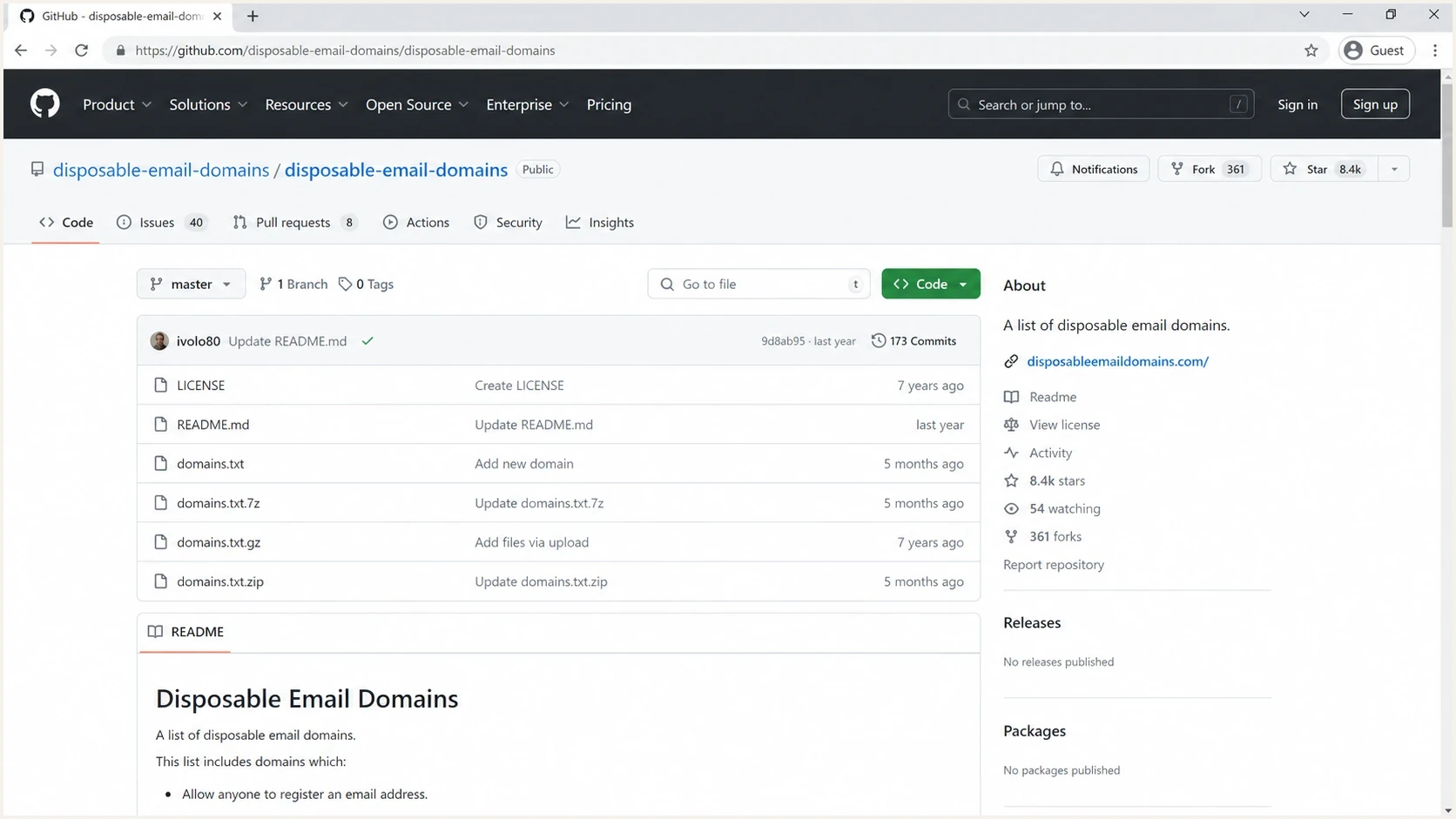Viewport: 1456px width, 819px height.
Task: Open browser three-dot menu
Action: 1435,50
